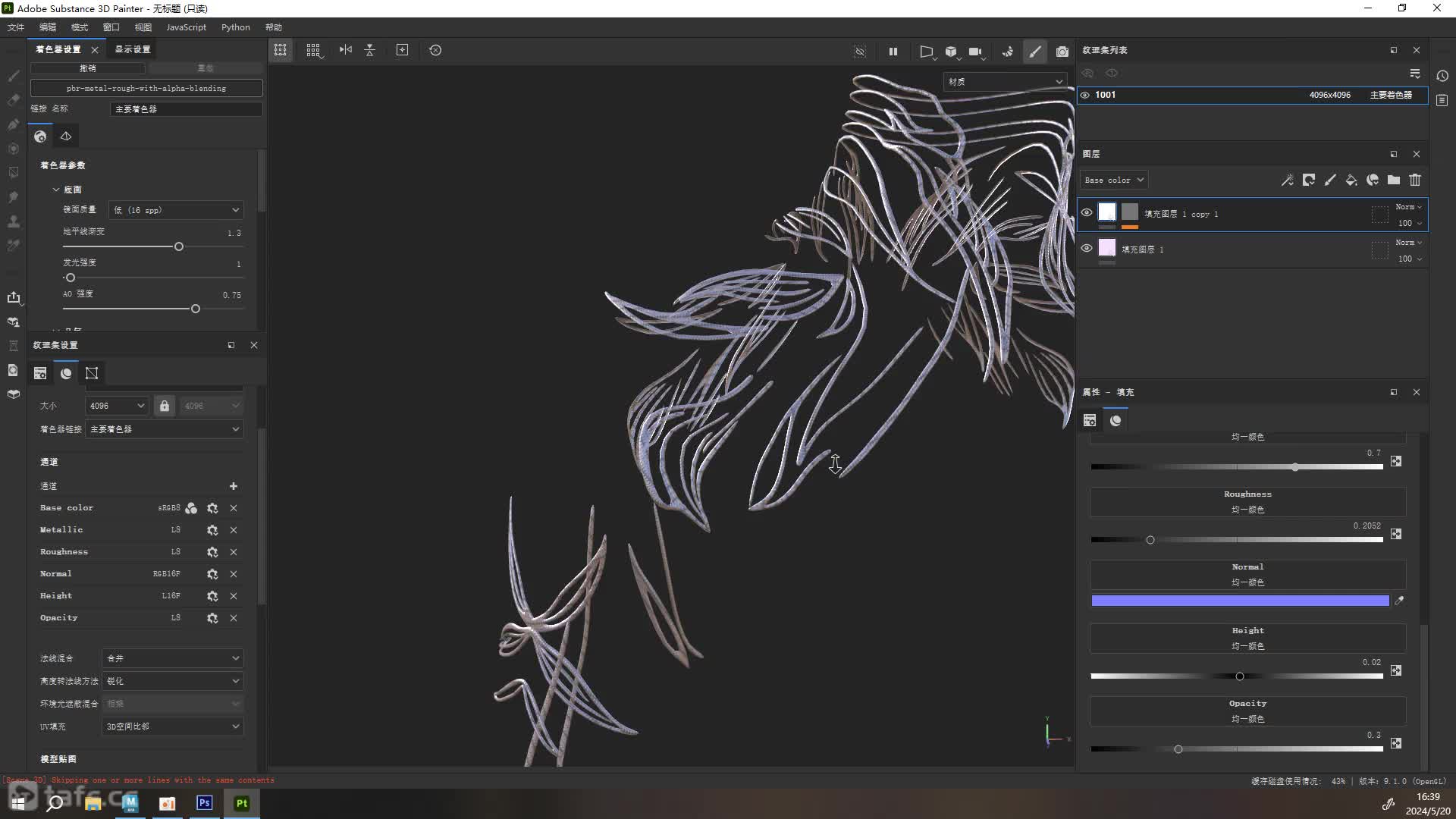Toggle visibility of texture set 1001

(x=1085, y=96)
